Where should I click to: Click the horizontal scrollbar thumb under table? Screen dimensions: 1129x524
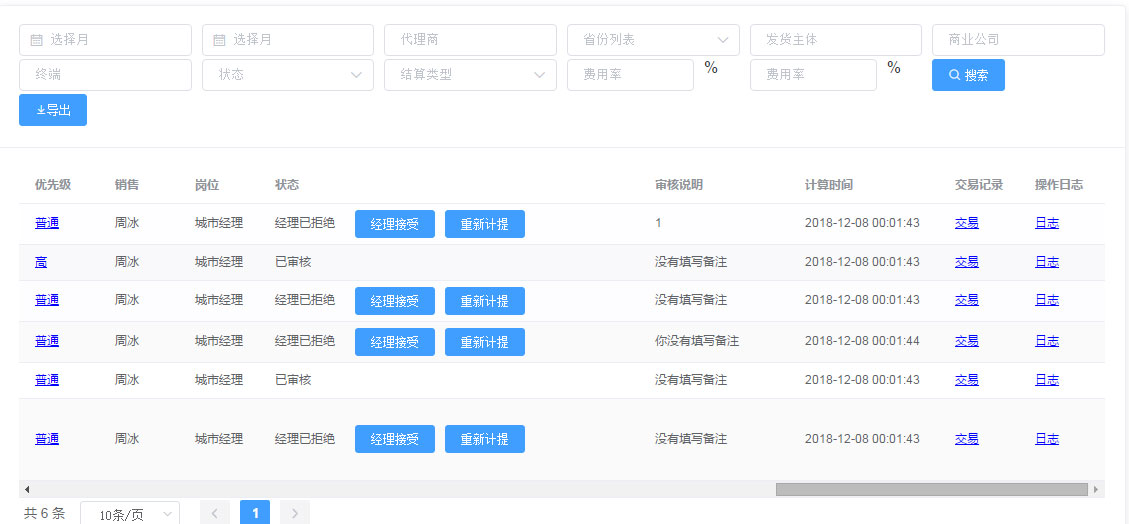click(x=931, y=489)
